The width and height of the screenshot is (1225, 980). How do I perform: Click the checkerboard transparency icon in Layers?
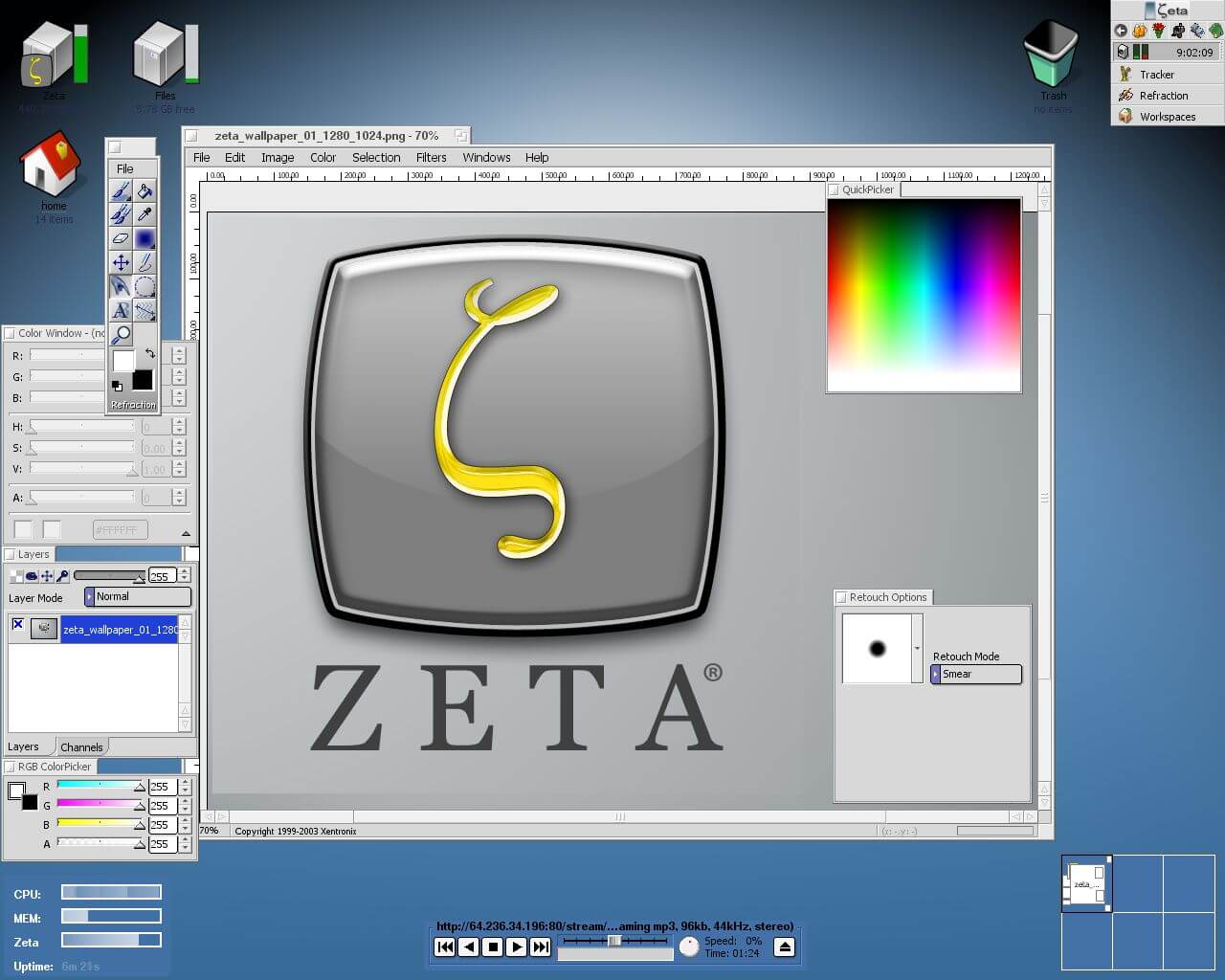(16, 576)
